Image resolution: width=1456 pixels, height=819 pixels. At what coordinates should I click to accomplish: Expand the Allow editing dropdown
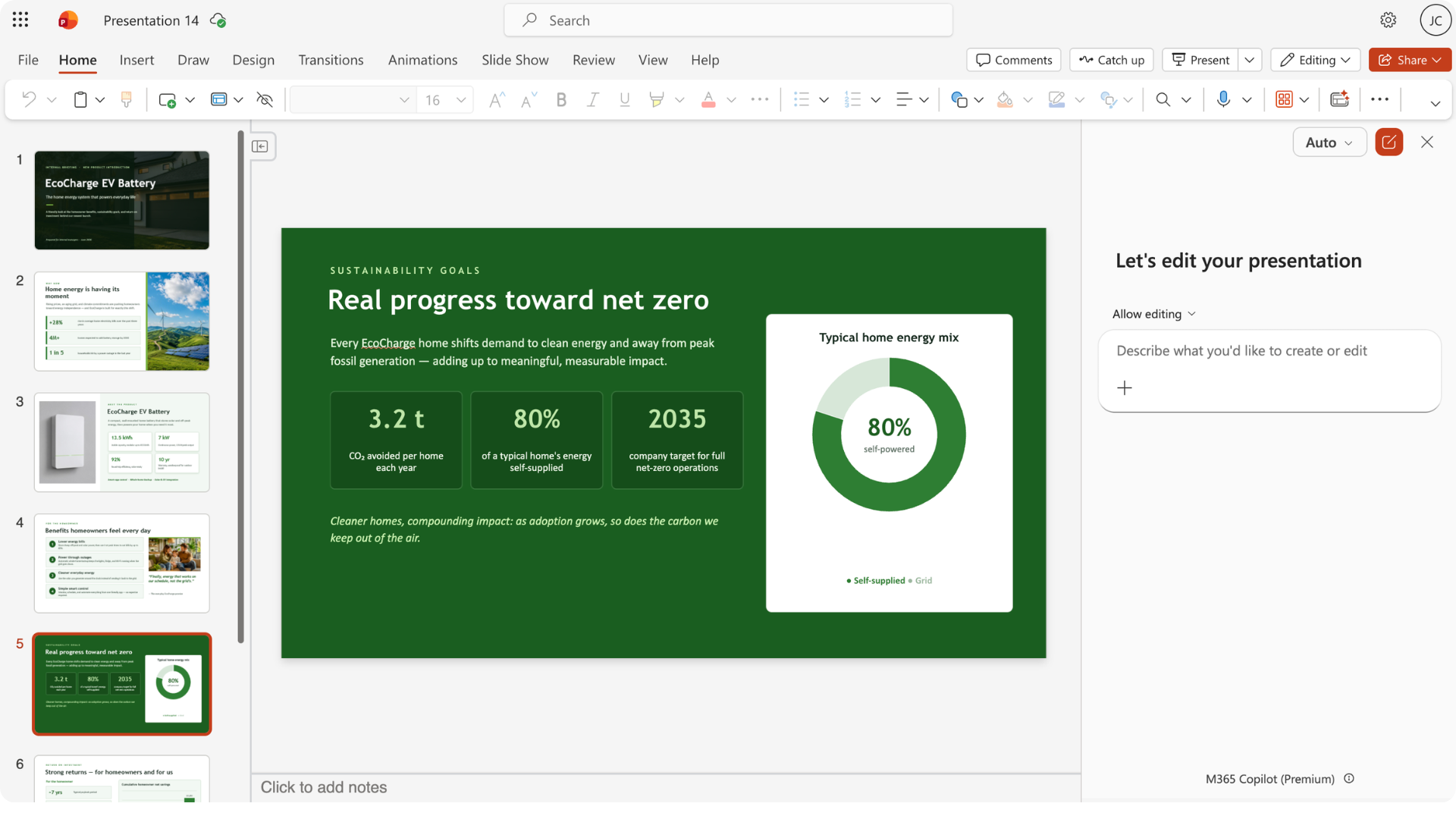coord(1153,314)
